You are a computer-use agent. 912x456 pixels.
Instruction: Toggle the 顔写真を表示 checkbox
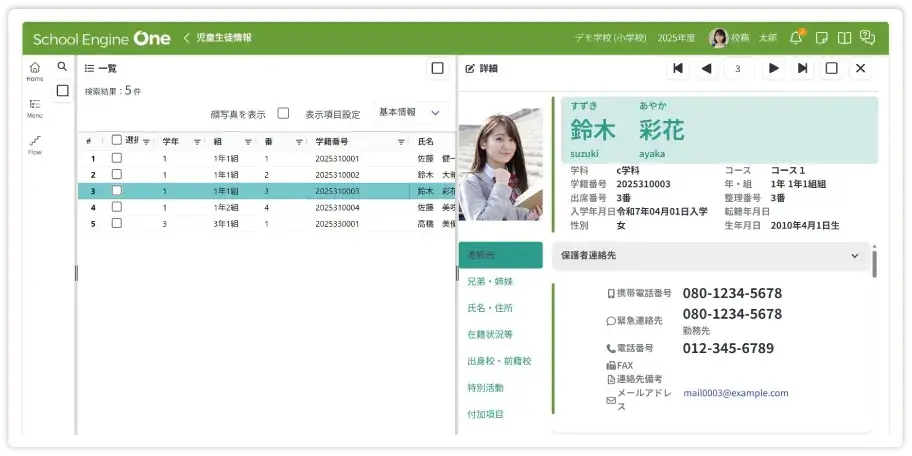tap(283, 113)
